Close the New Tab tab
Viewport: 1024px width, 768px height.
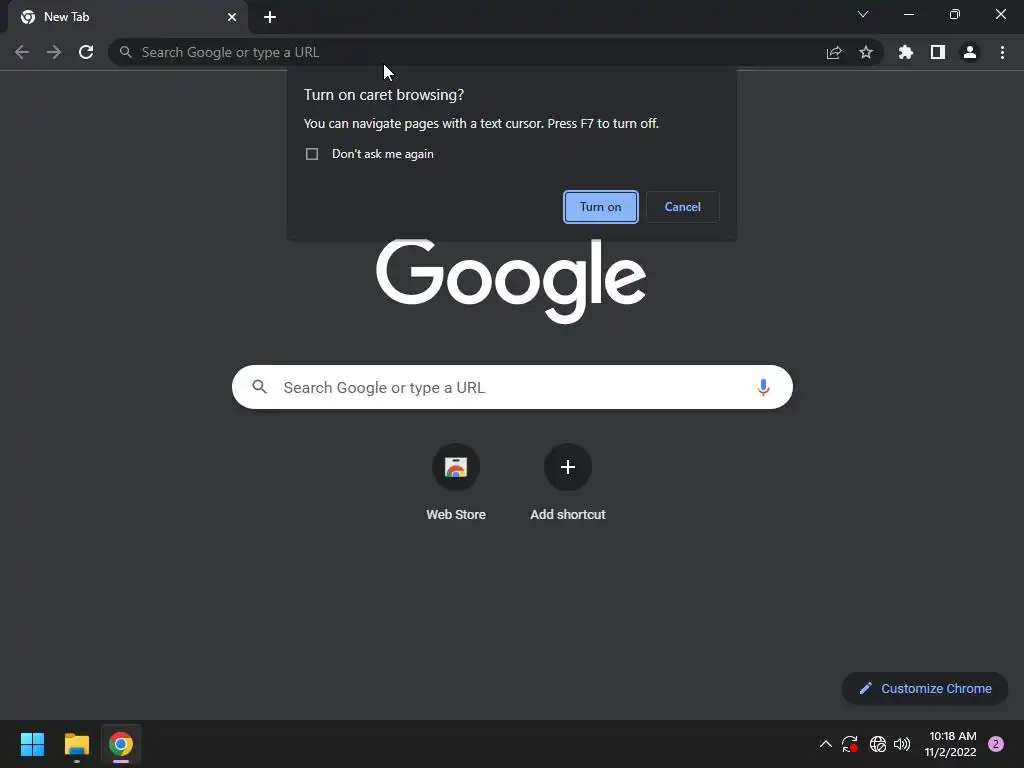coord(232,17)
